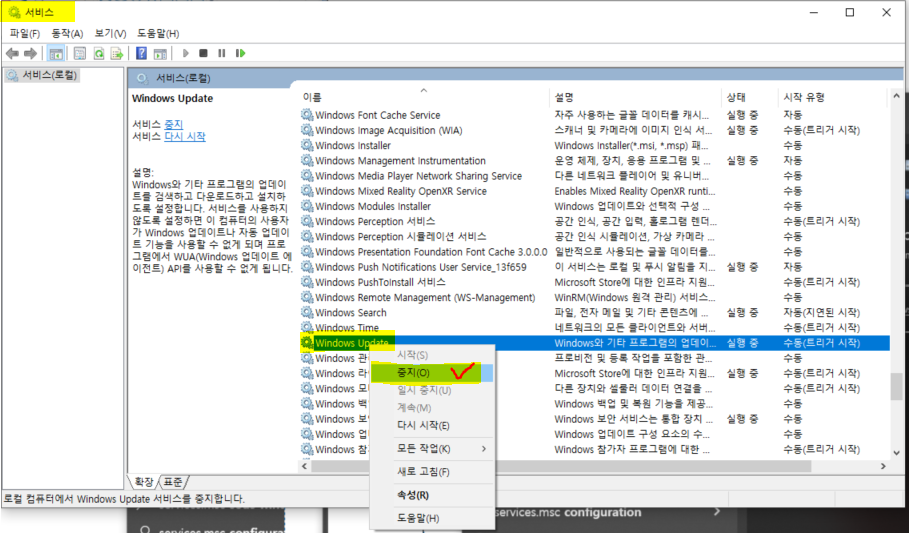
Task: Click the Restart Service icon
Action: click(x=241, y=53)
